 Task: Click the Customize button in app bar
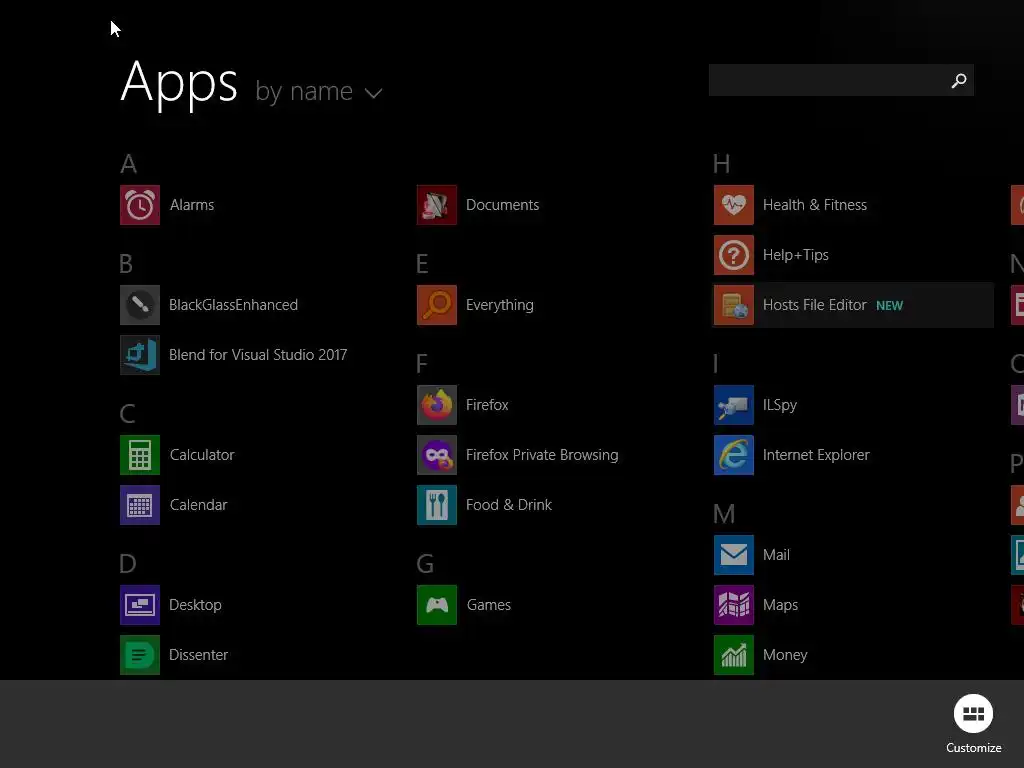pyautogui.click(x=973, y=724)
